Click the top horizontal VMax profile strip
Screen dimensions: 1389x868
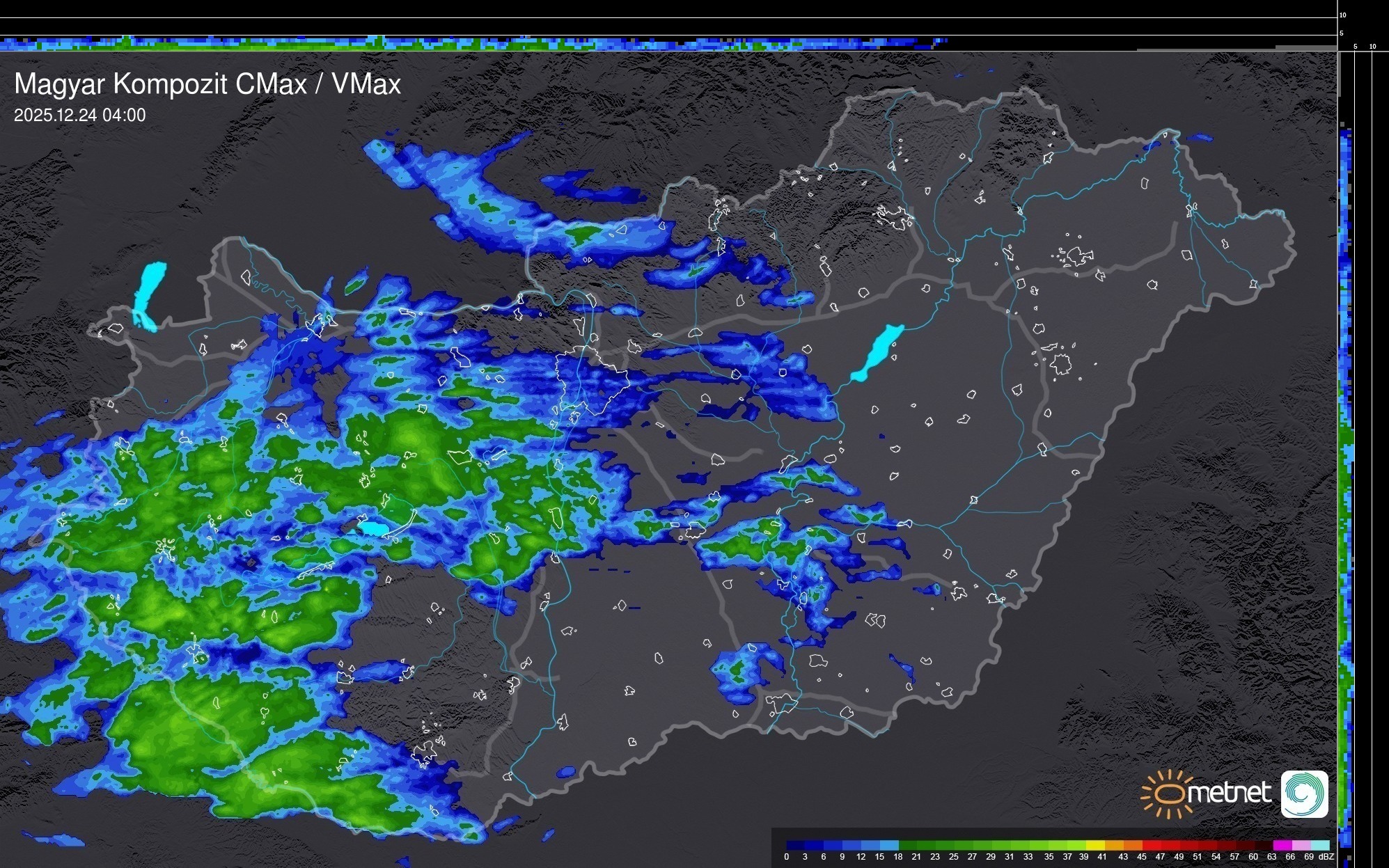[473, 44]
